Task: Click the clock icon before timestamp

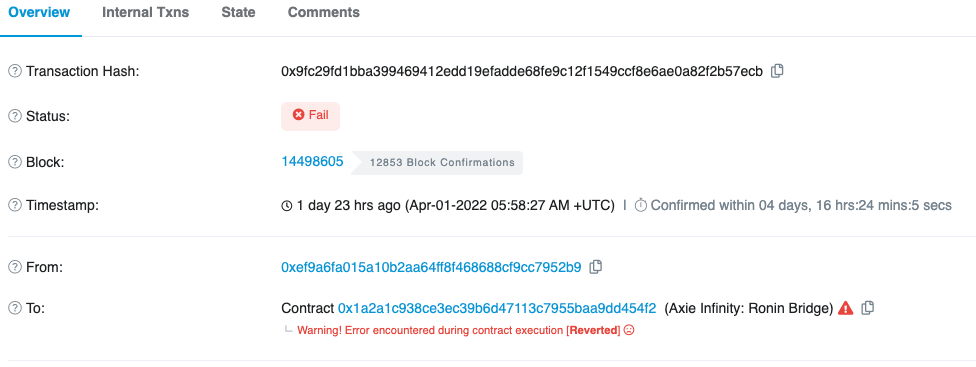Action: [287, 205]
